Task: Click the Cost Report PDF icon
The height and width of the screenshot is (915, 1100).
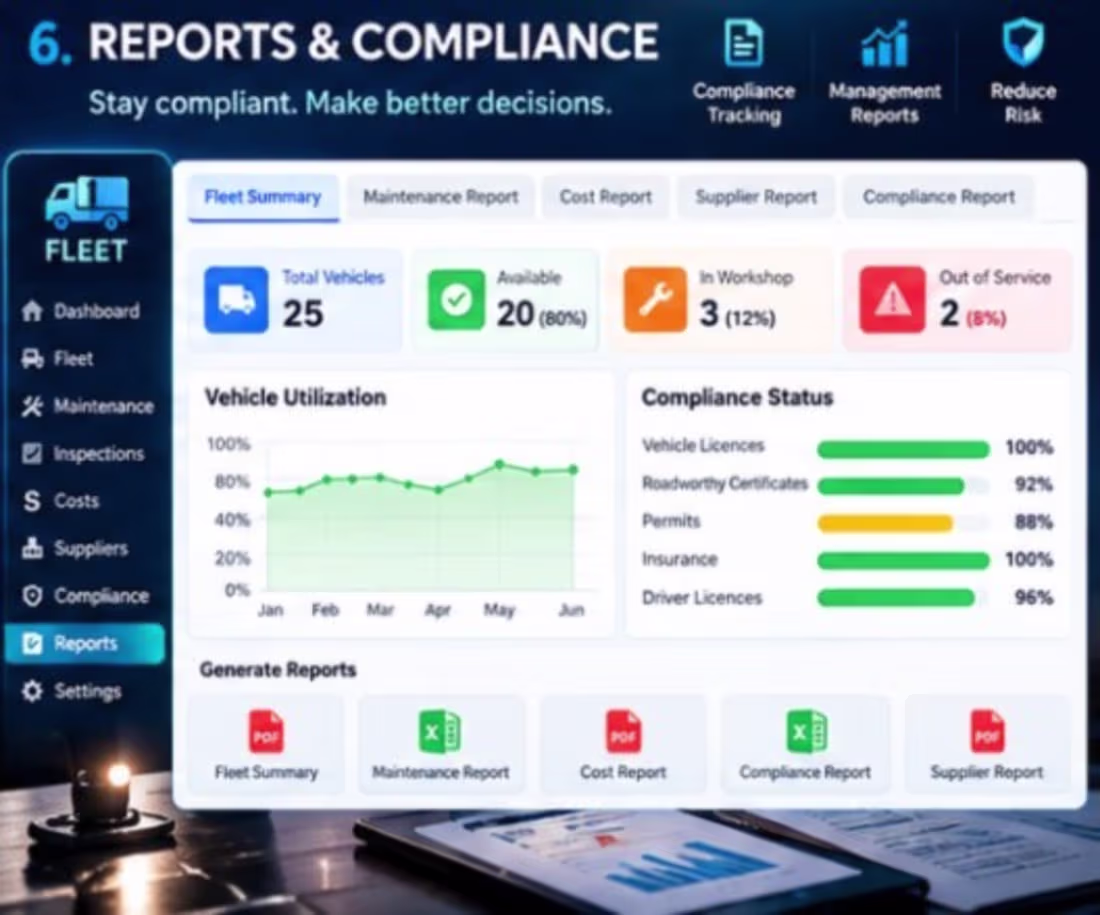Action: click(x=623, y=731)
